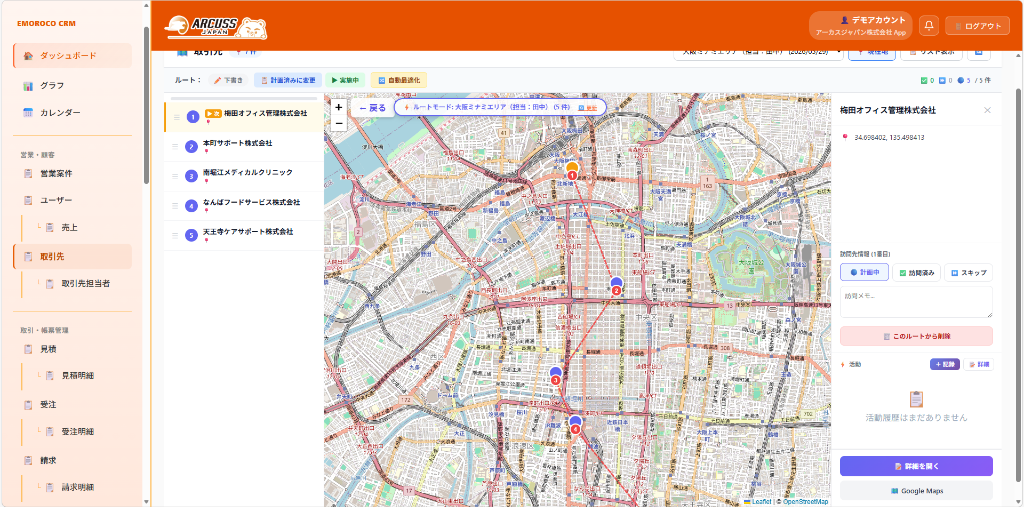Click the ログアウト button
The height and width of the screenshot is (507, 1024).
pos(977,26)
